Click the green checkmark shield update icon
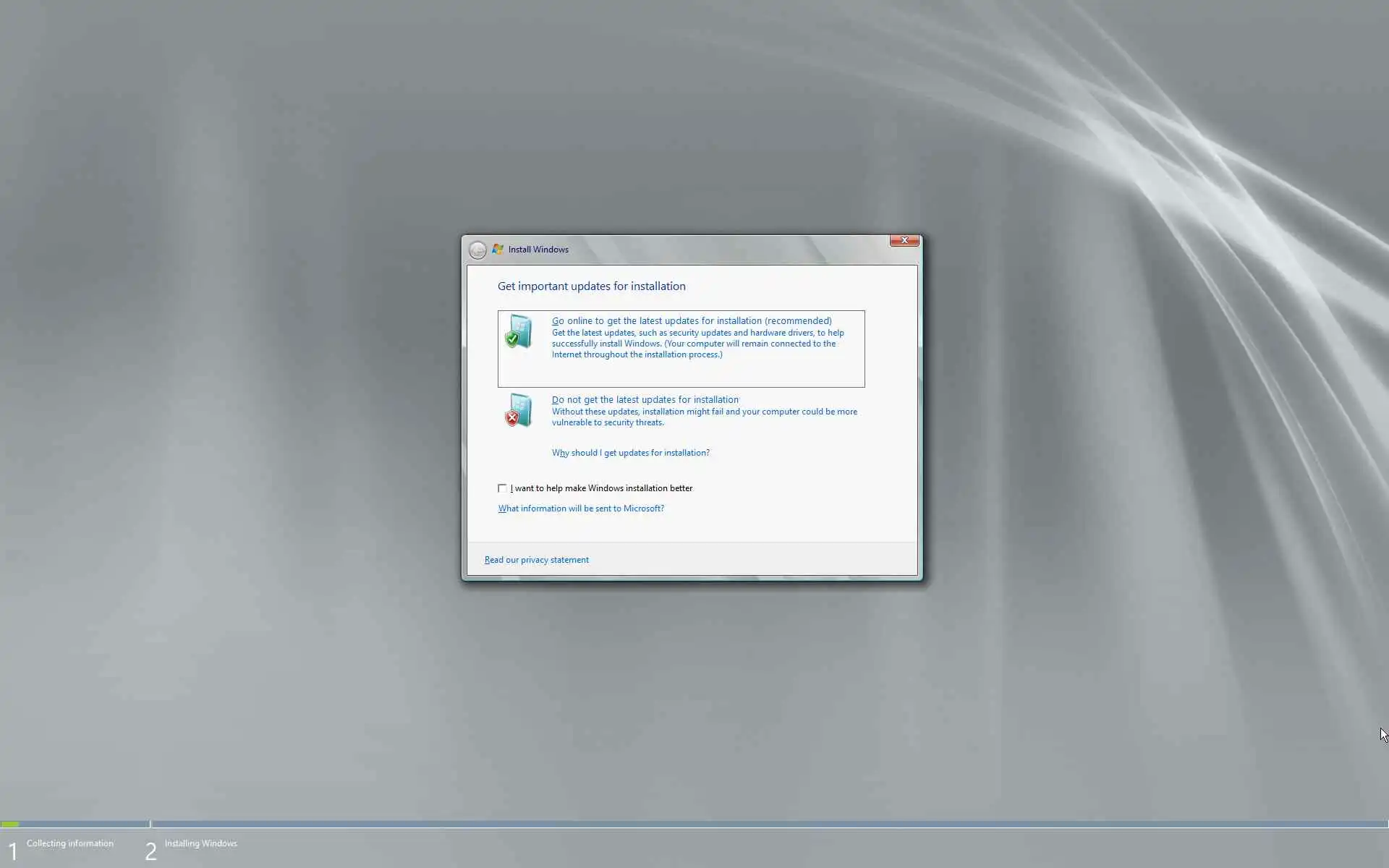Screen dimensions: 1389x868 [x=519, y=332]
